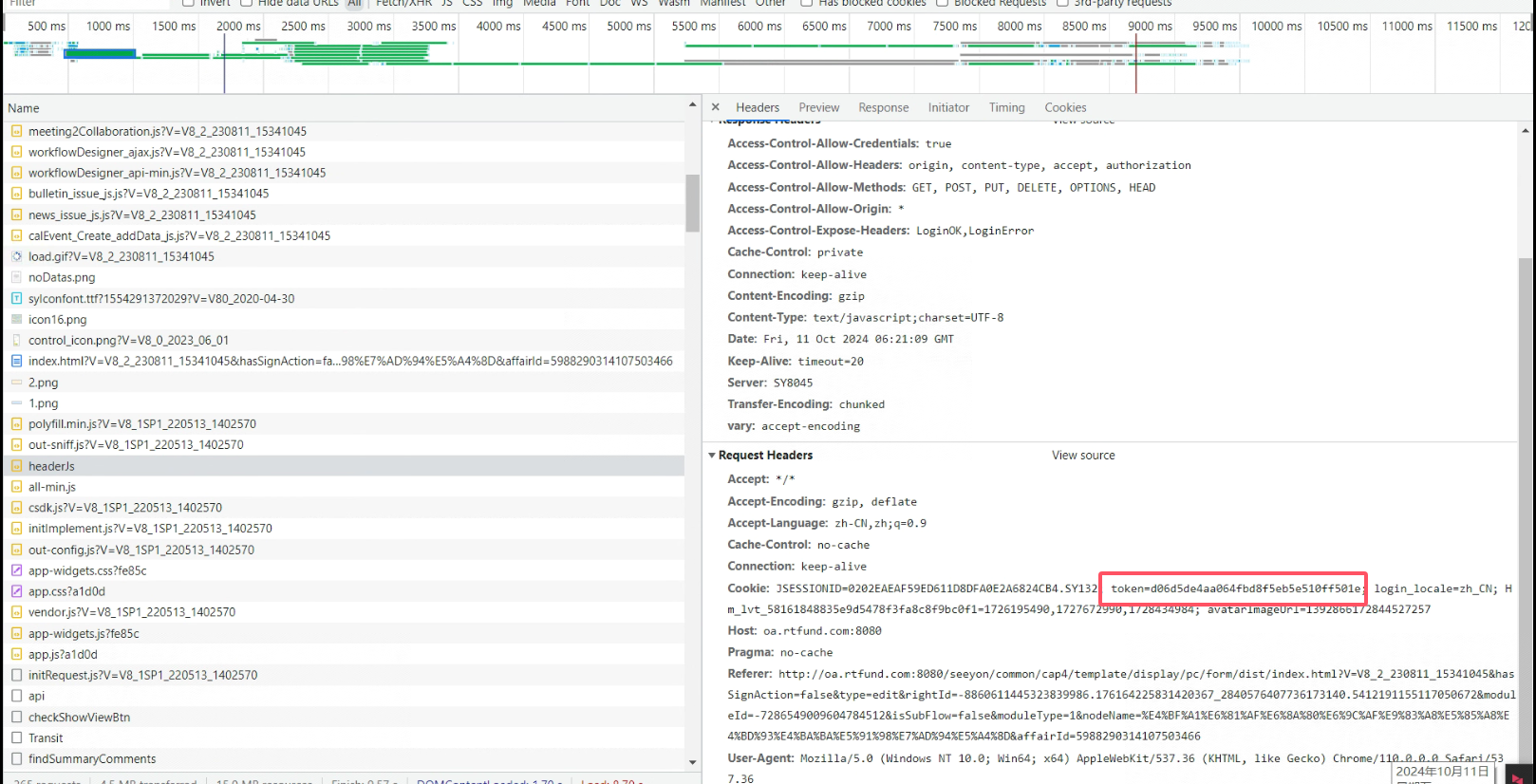Click the JS icon beside vendor.js request
This screenshot has height=784, width=1536.
[x=16, y=612]
